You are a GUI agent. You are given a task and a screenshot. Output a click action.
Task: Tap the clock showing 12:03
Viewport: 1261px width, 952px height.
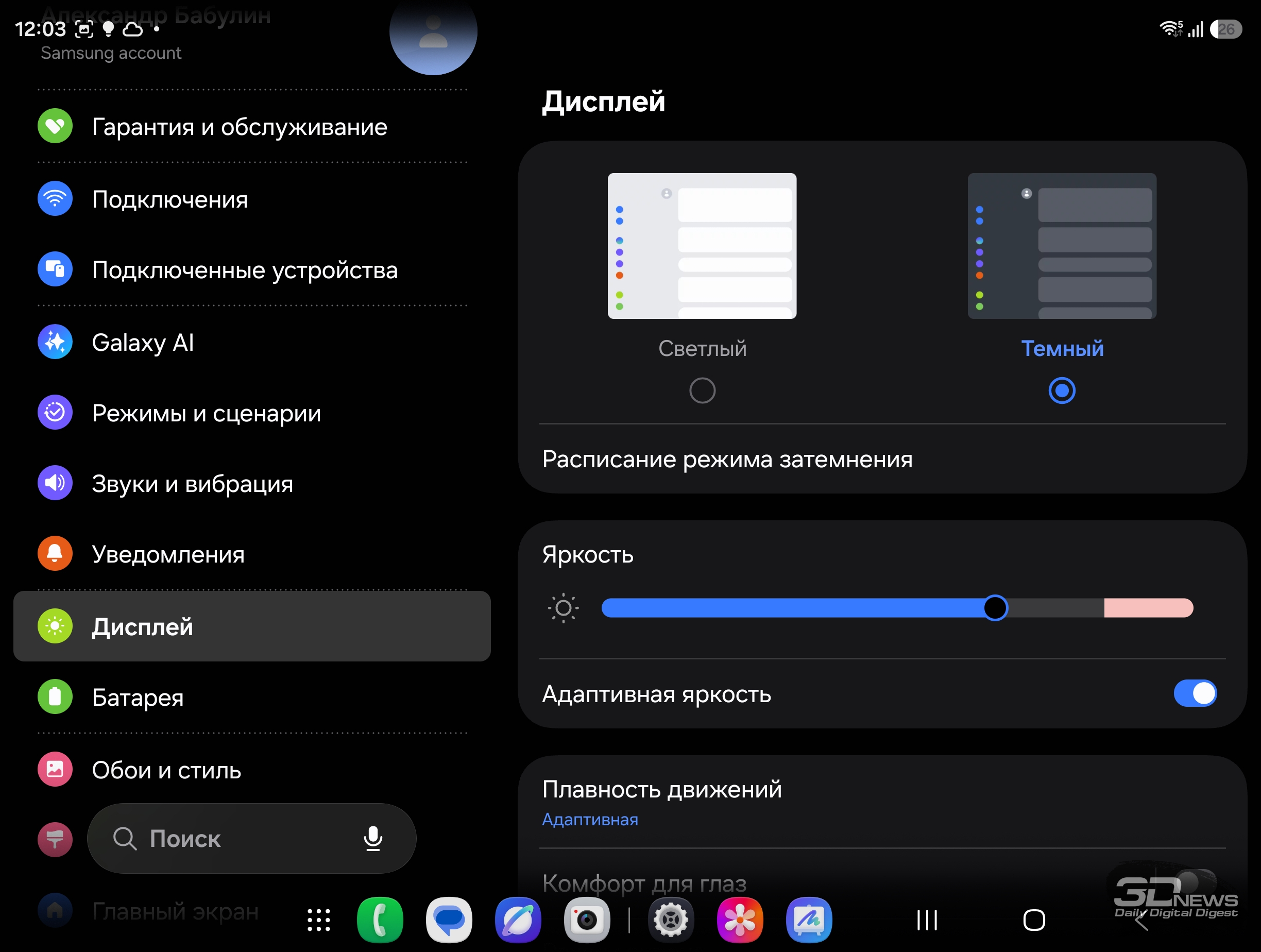[x=40, y=29]
